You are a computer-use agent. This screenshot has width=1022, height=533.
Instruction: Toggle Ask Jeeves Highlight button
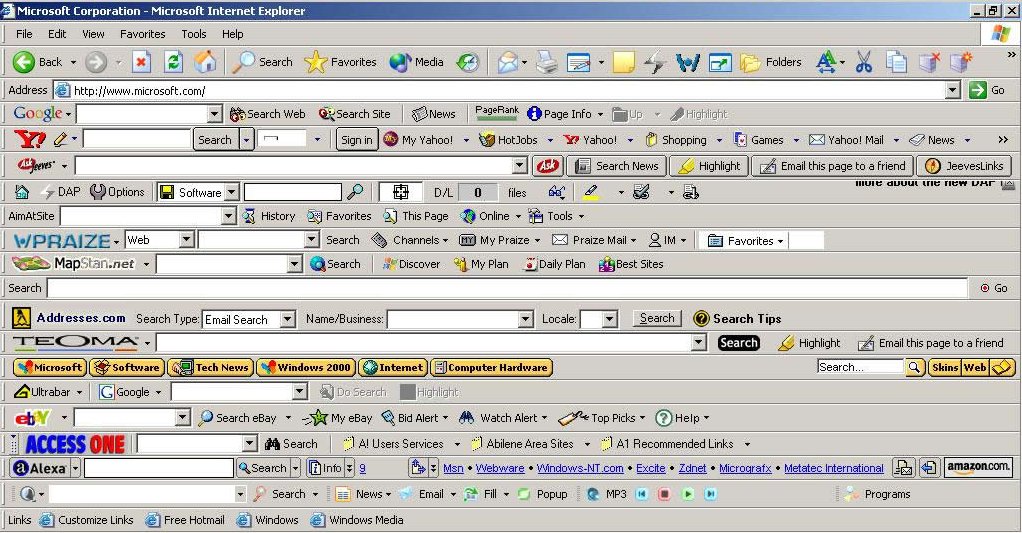click(x=709, y=166)
